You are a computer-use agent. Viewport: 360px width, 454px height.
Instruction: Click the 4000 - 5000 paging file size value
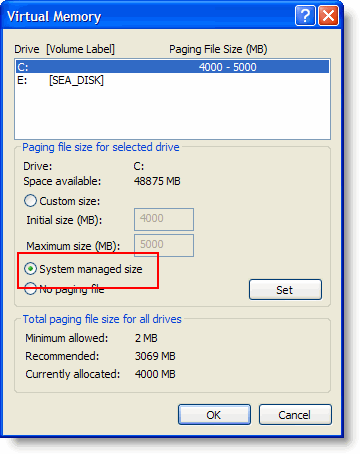point(228,67)
